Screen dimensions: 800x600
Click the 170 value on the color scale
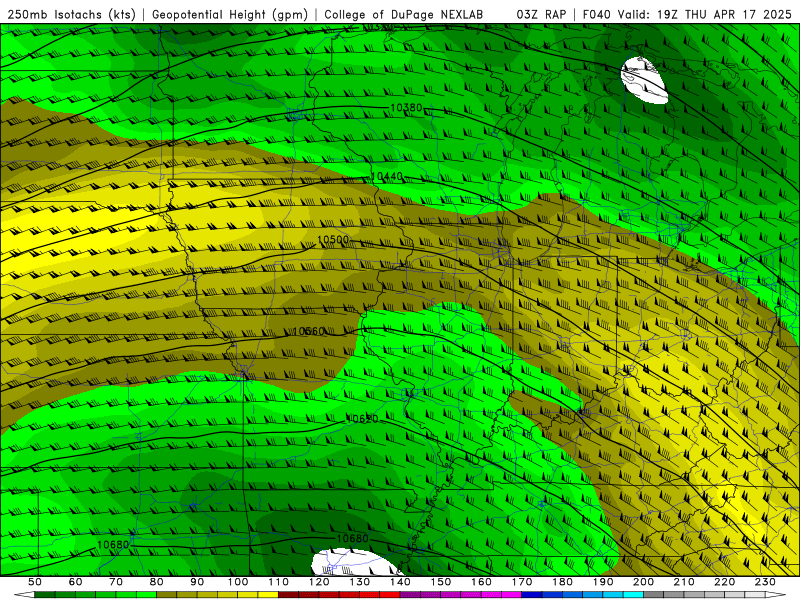tap(522, 582)
